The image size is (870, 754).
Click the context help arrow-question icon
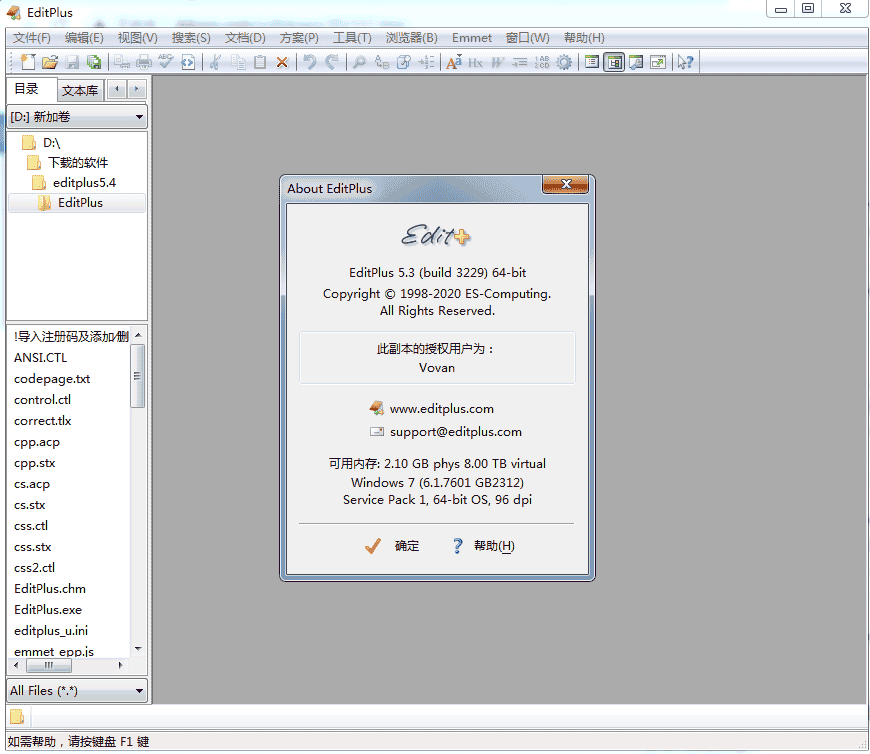pyautogui.click(x=685, y=62)
